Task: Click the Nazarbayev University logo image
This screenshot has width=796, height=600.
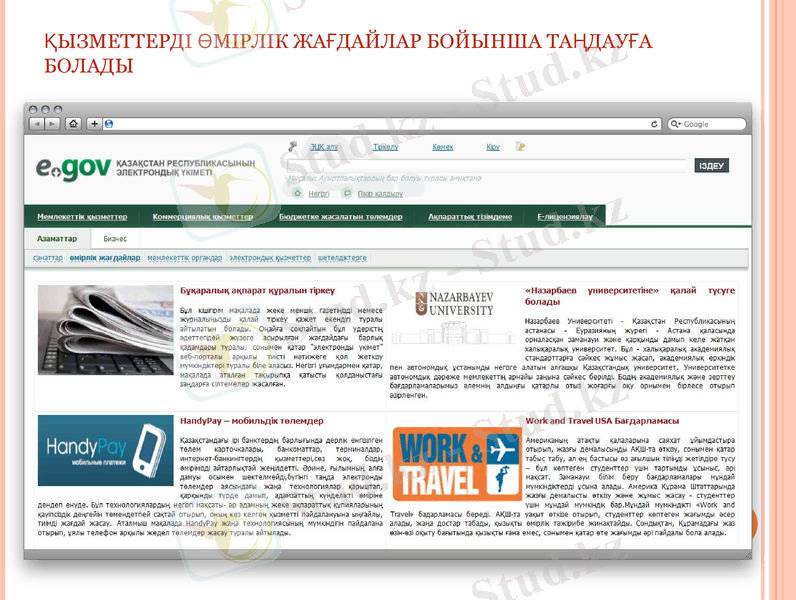Action: [454, 304]
